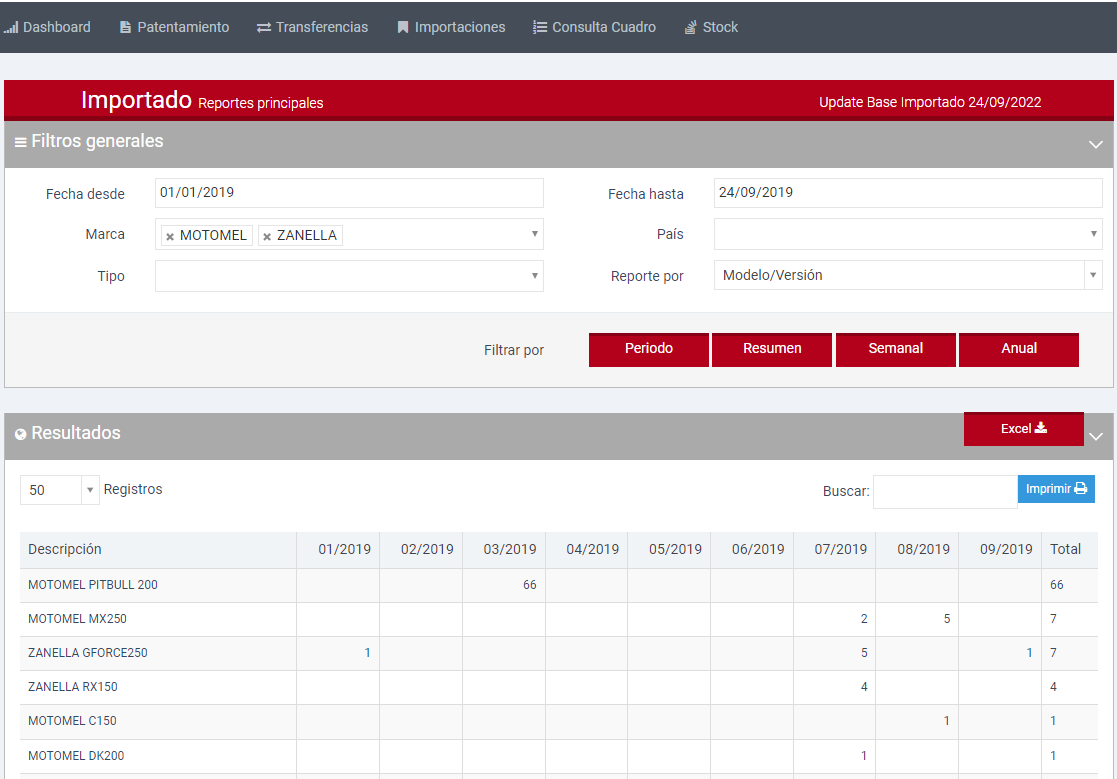The height and width of the screenshot is (779, 1117).
Task: Click the Anual filter button
Action: 1018,349
